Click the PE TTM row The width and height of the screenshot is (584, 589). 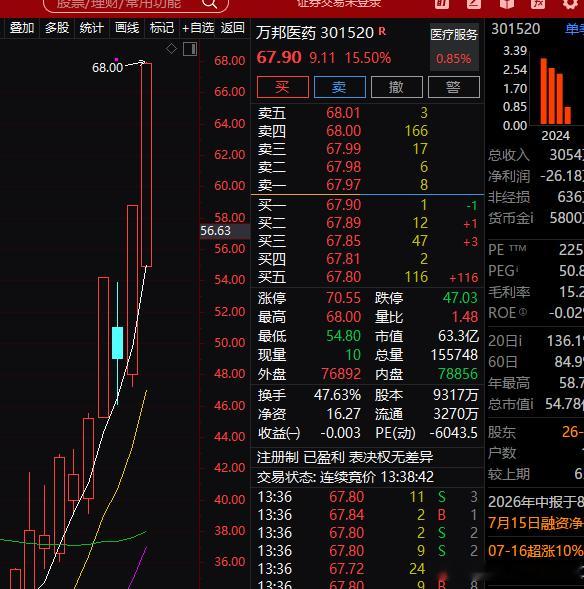(x=536, y=249)
